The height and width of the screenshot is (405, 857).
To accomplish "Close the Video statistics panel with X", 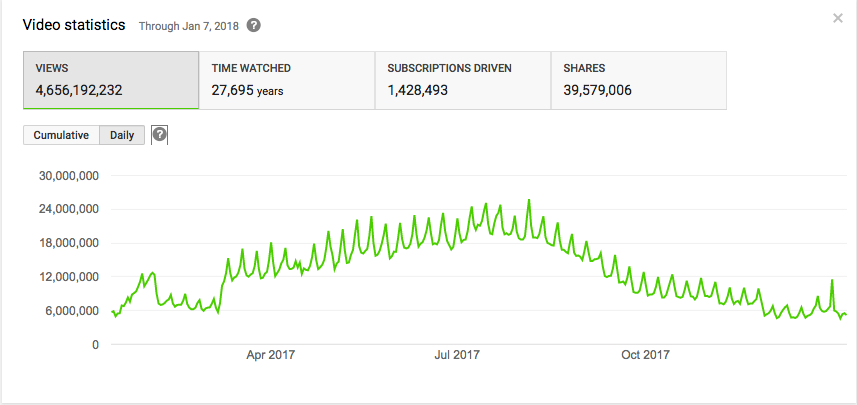I will tap(837, 19).
